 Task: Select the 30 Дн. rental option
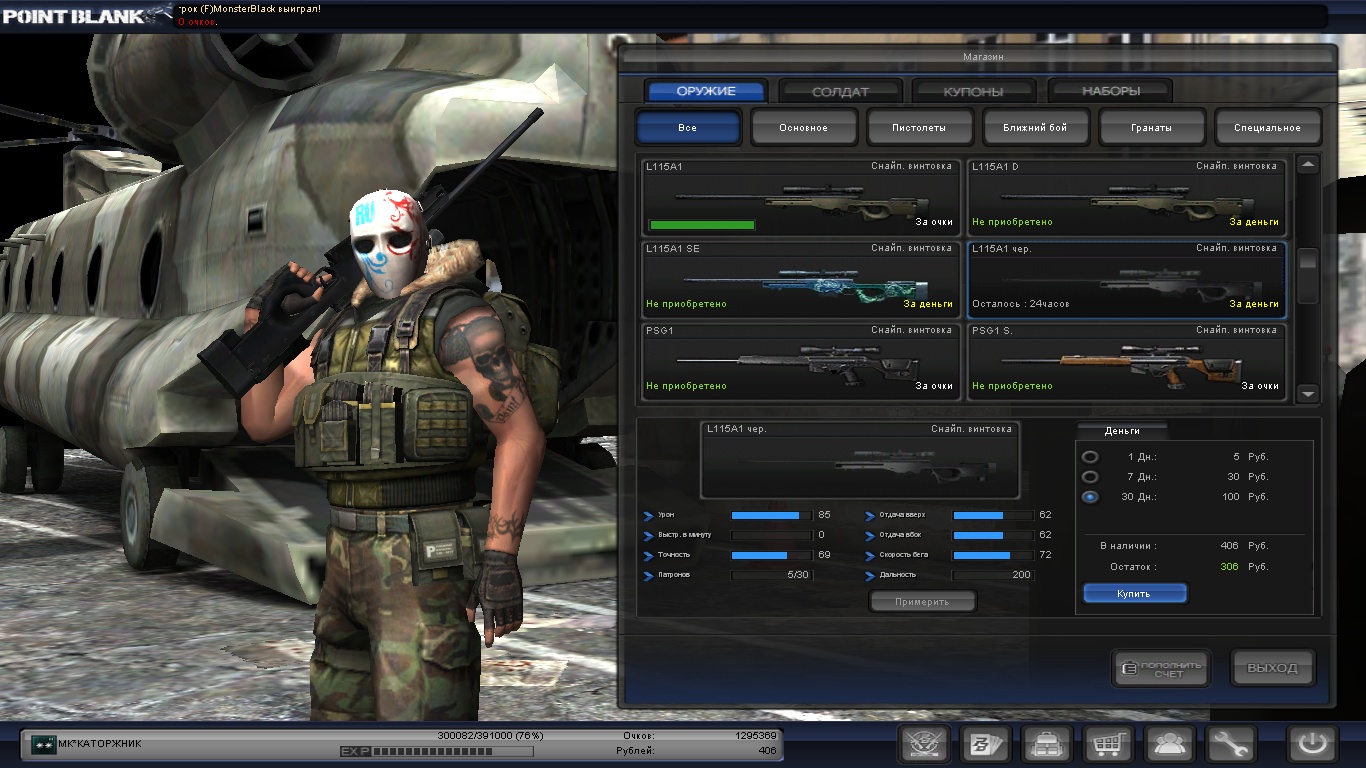point(1090,497)
